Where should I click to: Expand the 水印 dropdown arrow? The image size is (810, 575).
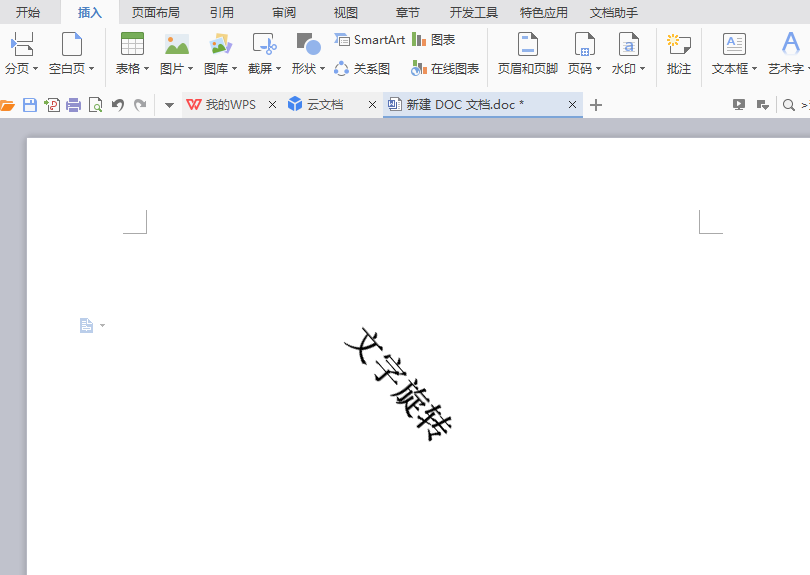tap(642, 69)
